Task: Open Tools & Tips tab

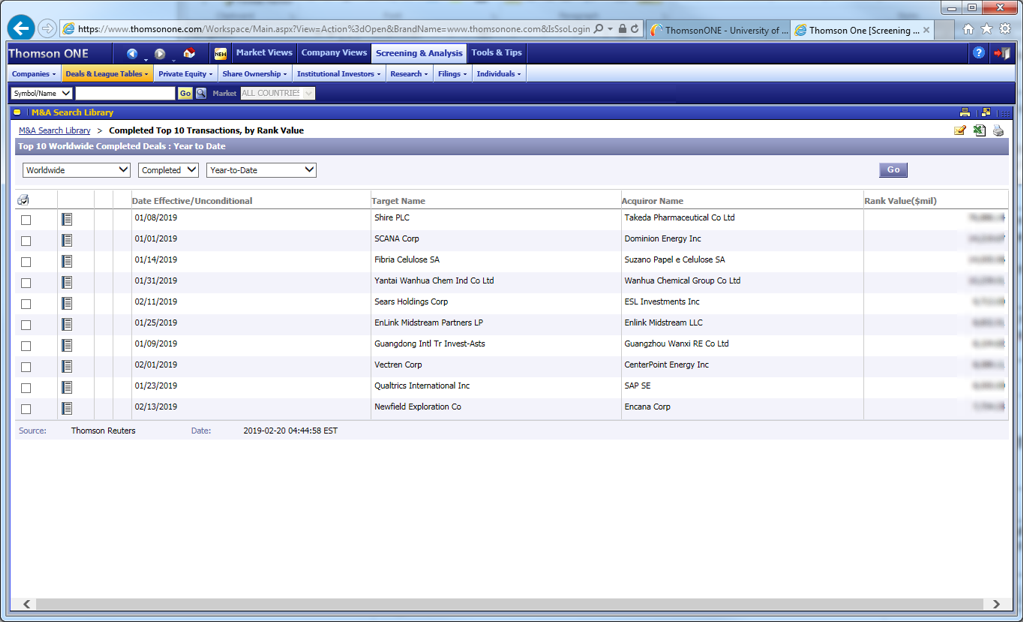Action: [x=496, y=53]
